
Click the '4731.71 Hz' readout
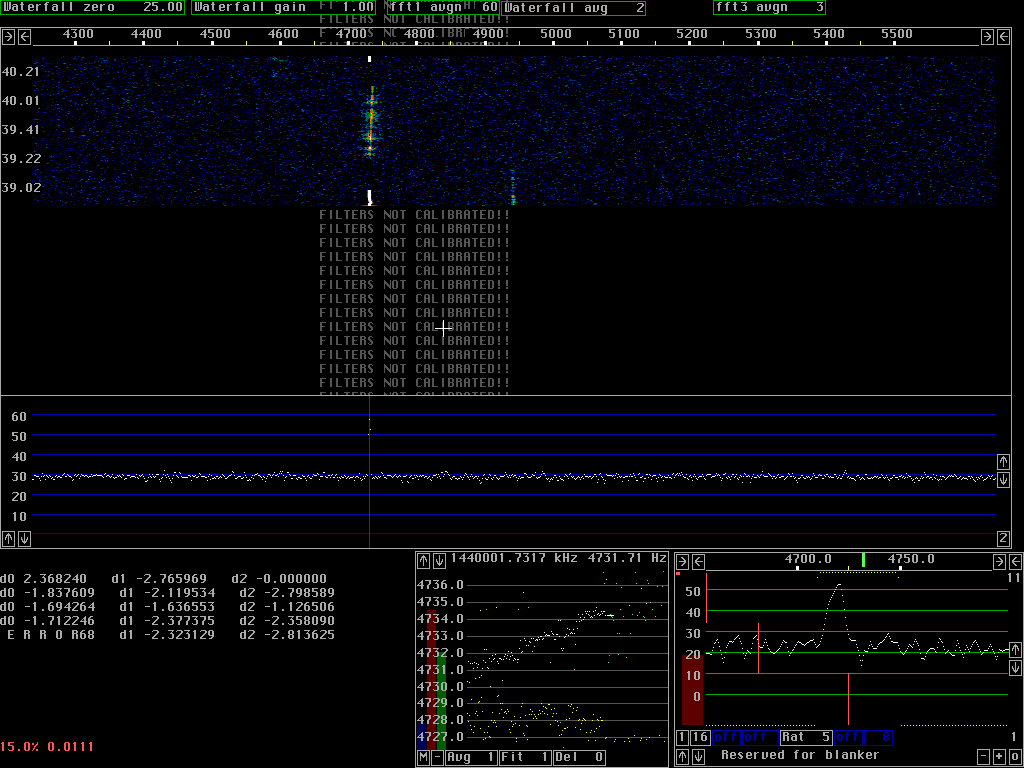(627, 558)
